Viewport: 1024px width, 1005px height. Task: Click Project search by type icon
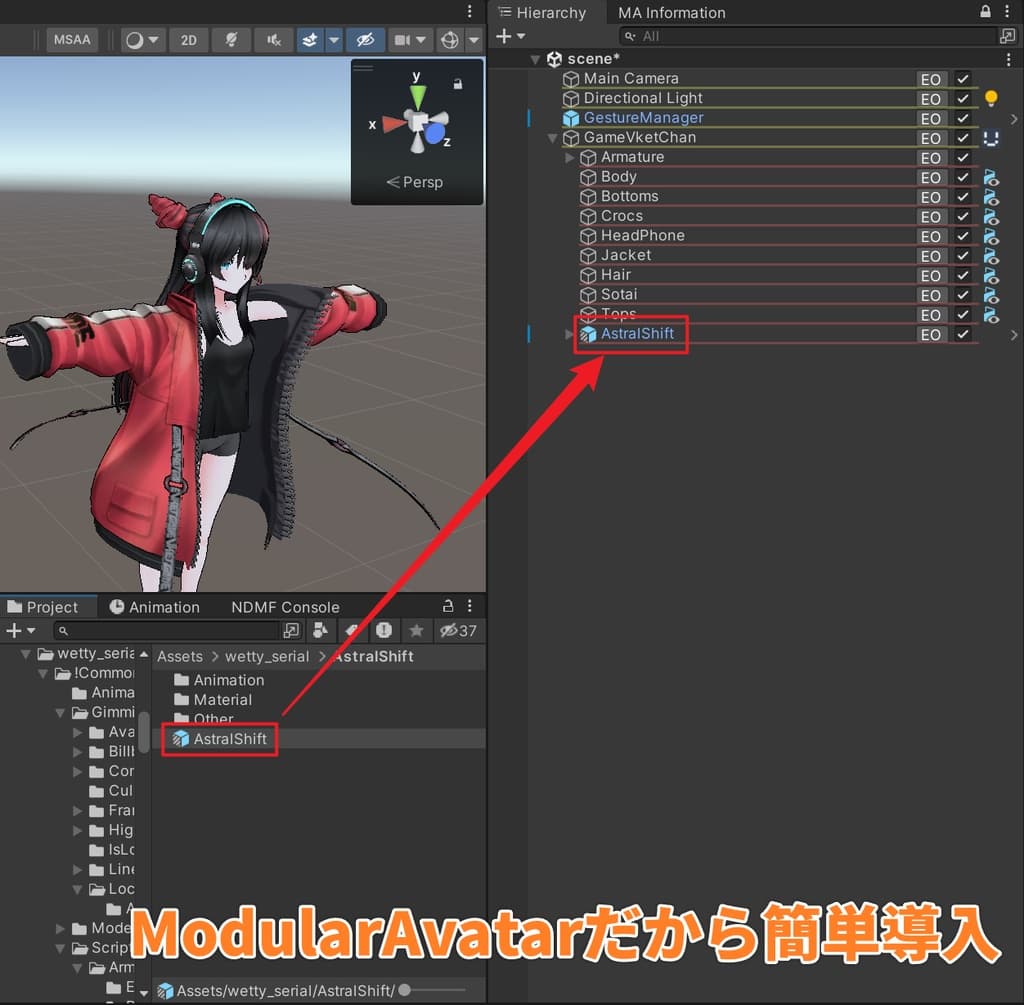pos(320,630)
